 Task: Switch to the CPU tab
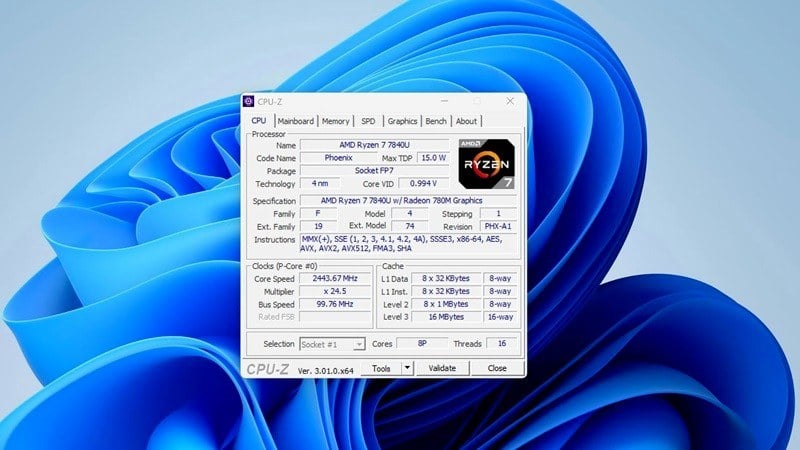[259, 121]
